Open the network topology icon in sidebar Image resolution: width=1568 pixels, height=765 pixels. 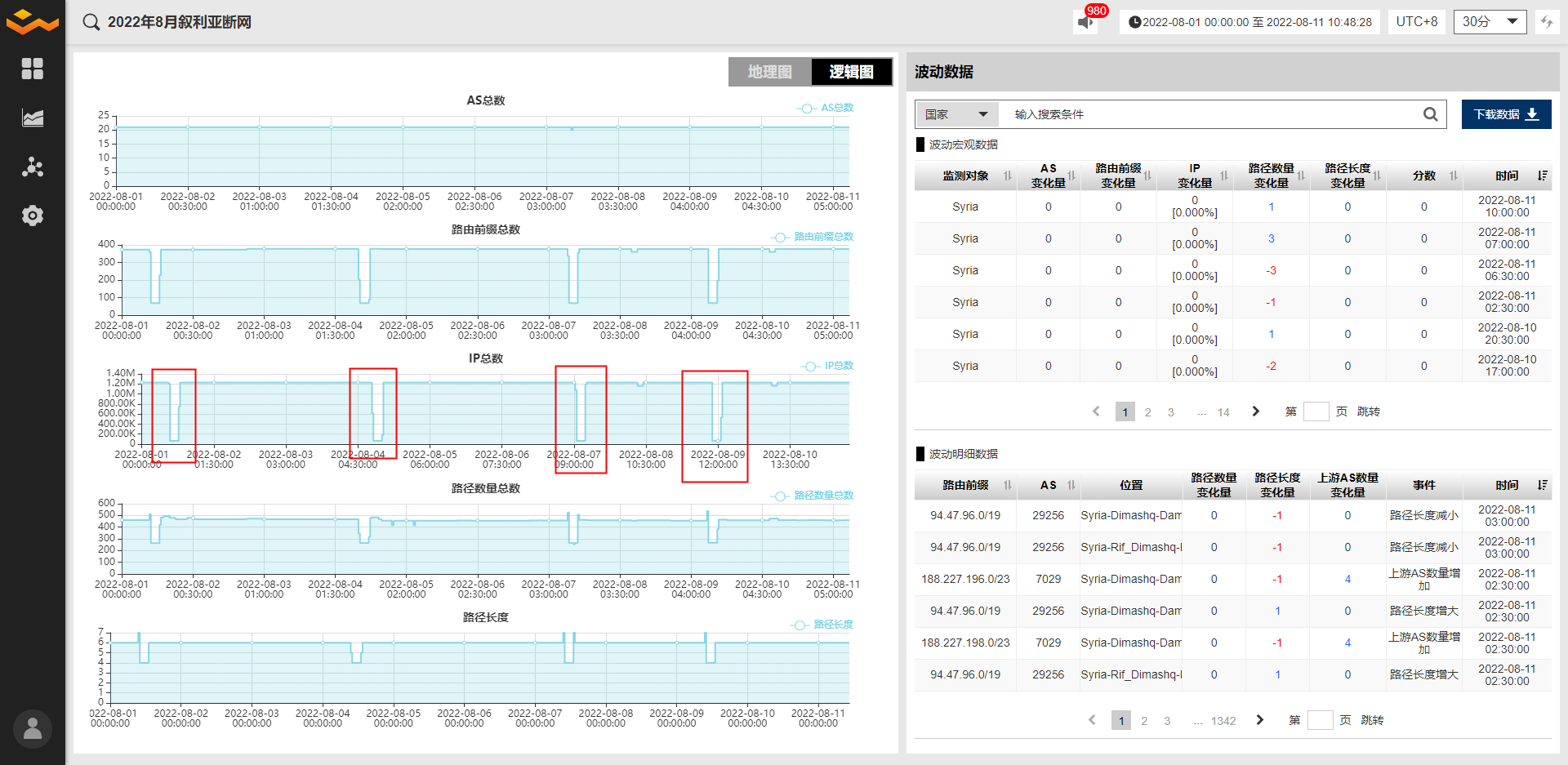click(33, 167)
